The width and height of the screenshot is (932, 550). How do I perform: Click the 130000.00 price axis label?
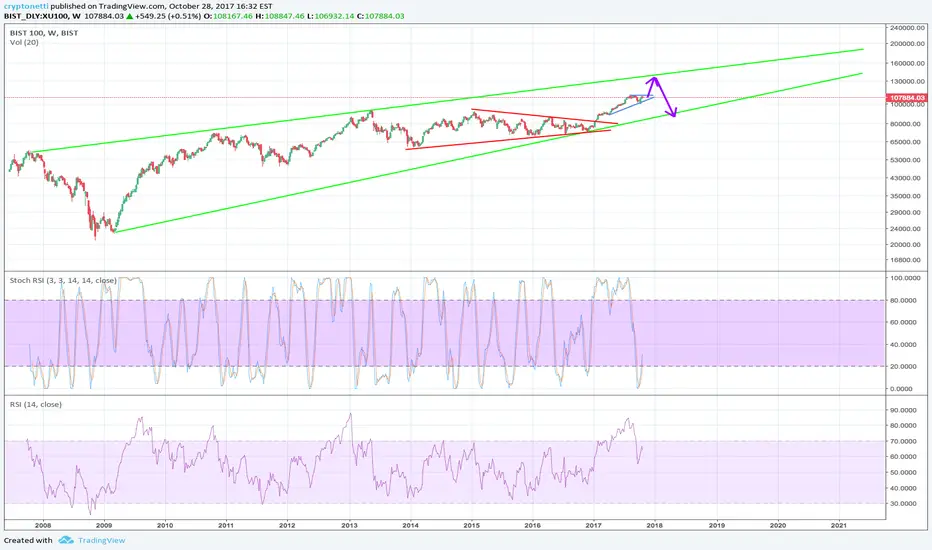pyautogui.click(x=907, y=81)
